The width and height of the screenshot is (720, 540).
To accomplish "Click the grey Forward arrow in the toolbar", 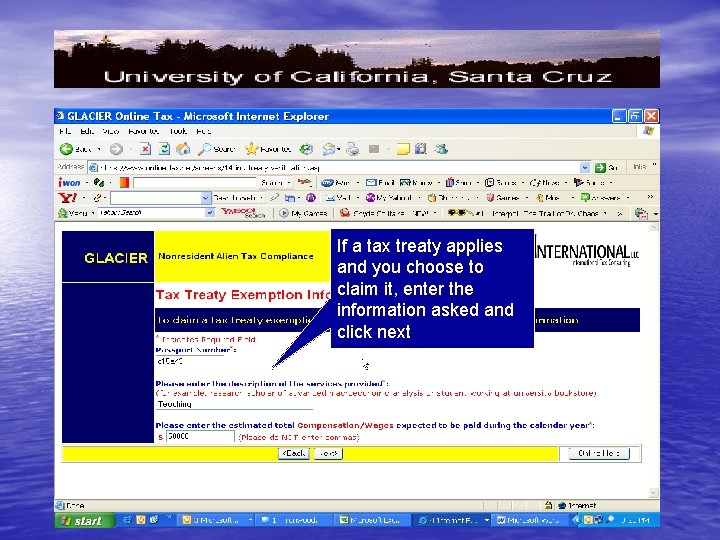I will coord(116,149).
